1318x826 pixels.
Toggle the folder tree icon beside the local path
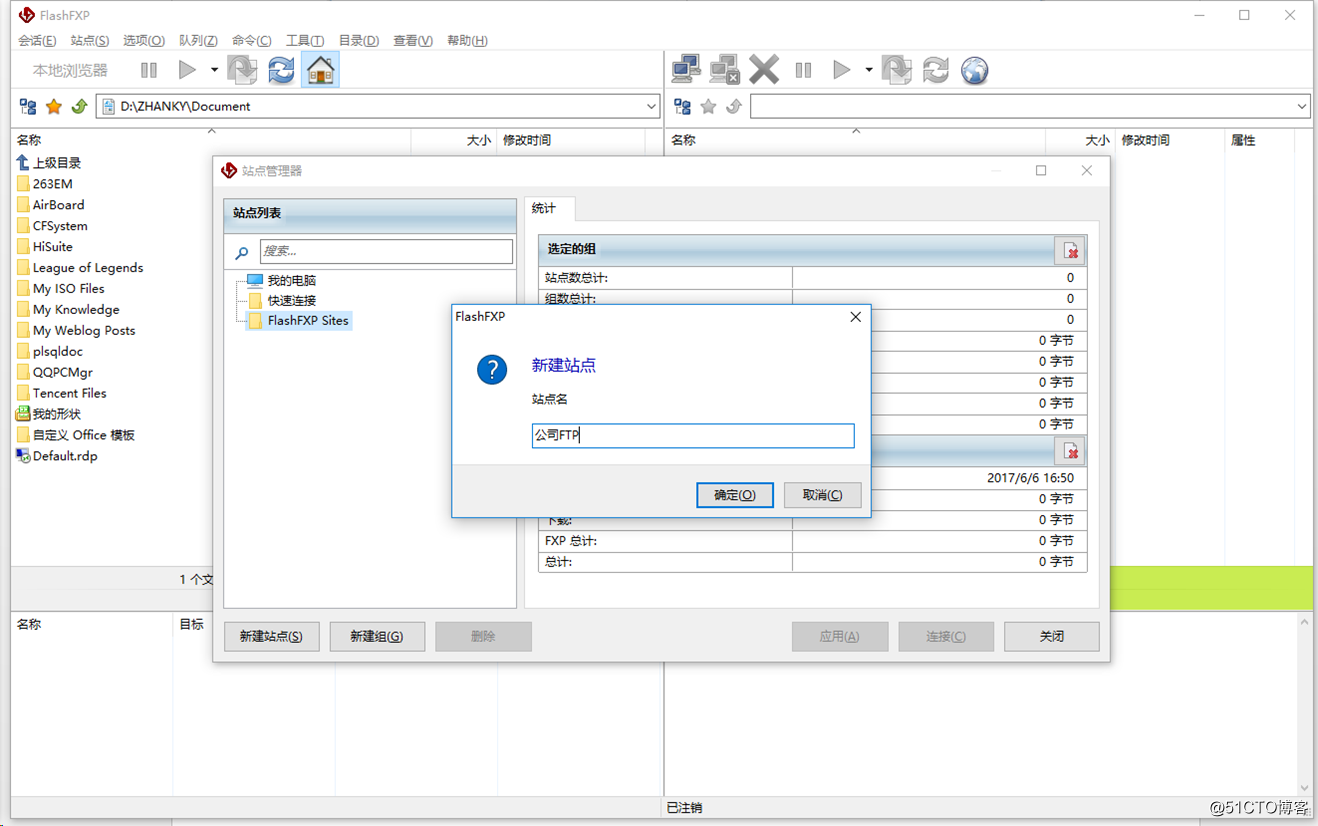tap(28, 106)
